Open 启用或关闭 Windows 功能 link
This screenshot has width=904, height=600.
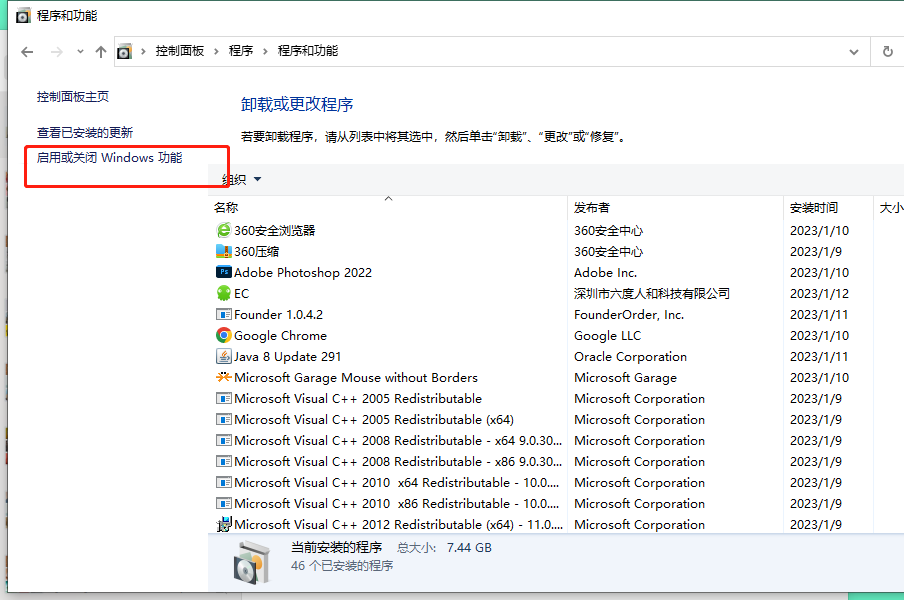coord(110,157)
